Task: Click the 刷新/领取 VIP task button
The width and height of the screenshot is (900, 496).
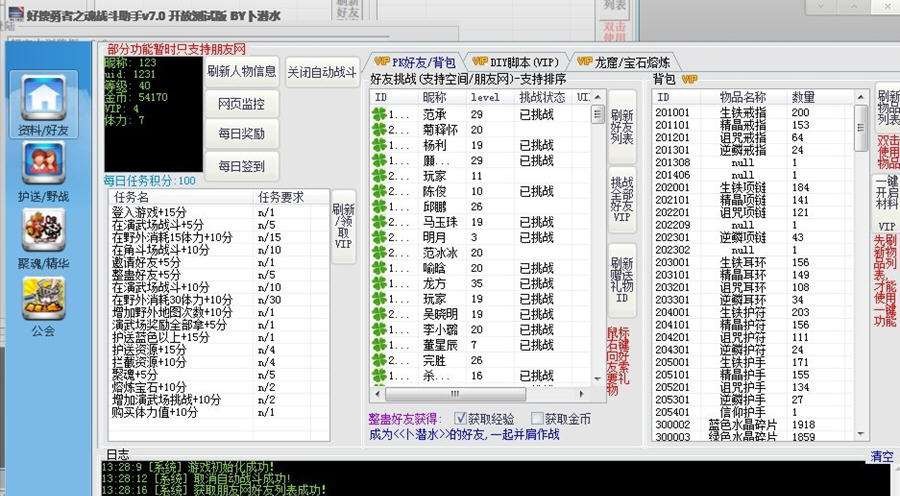Action: (x=343, y=226)
